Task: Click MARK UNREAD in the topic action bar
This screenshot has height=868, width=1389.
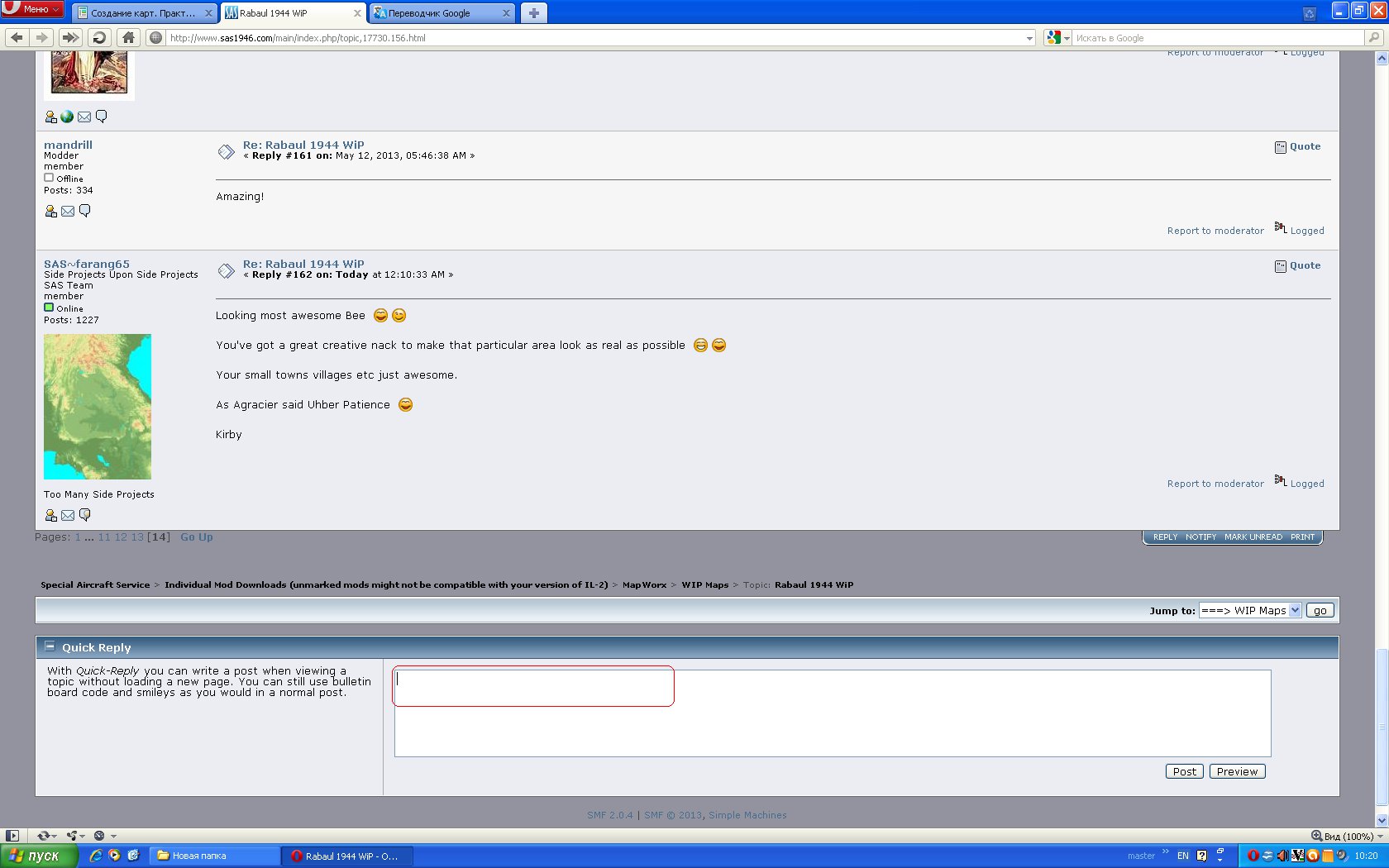Action: [x=1253, y=537]
